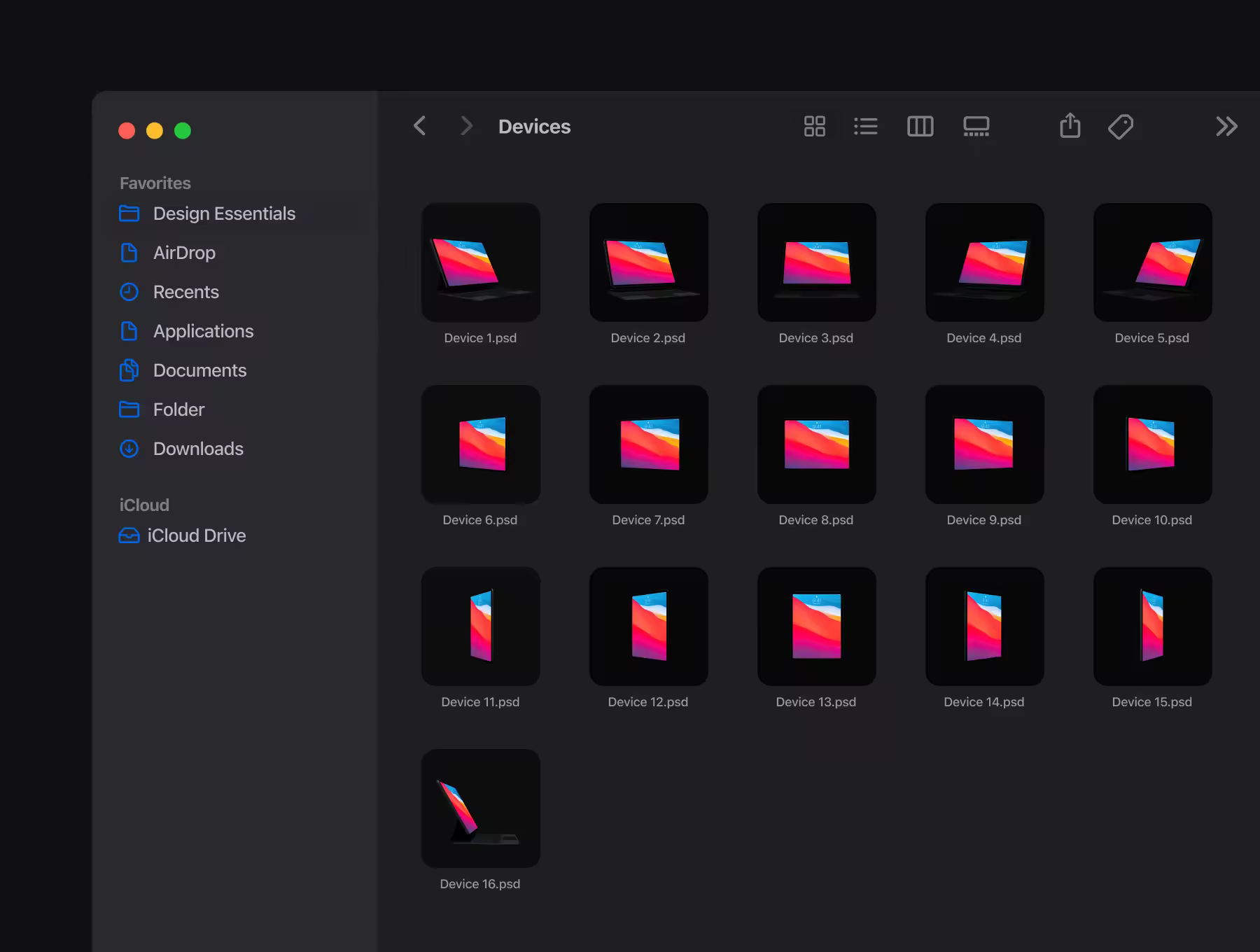The height and width of the screenshot is (952, 1260).
Task: Click the iCloud section header
Action: [x=144, y=505]
